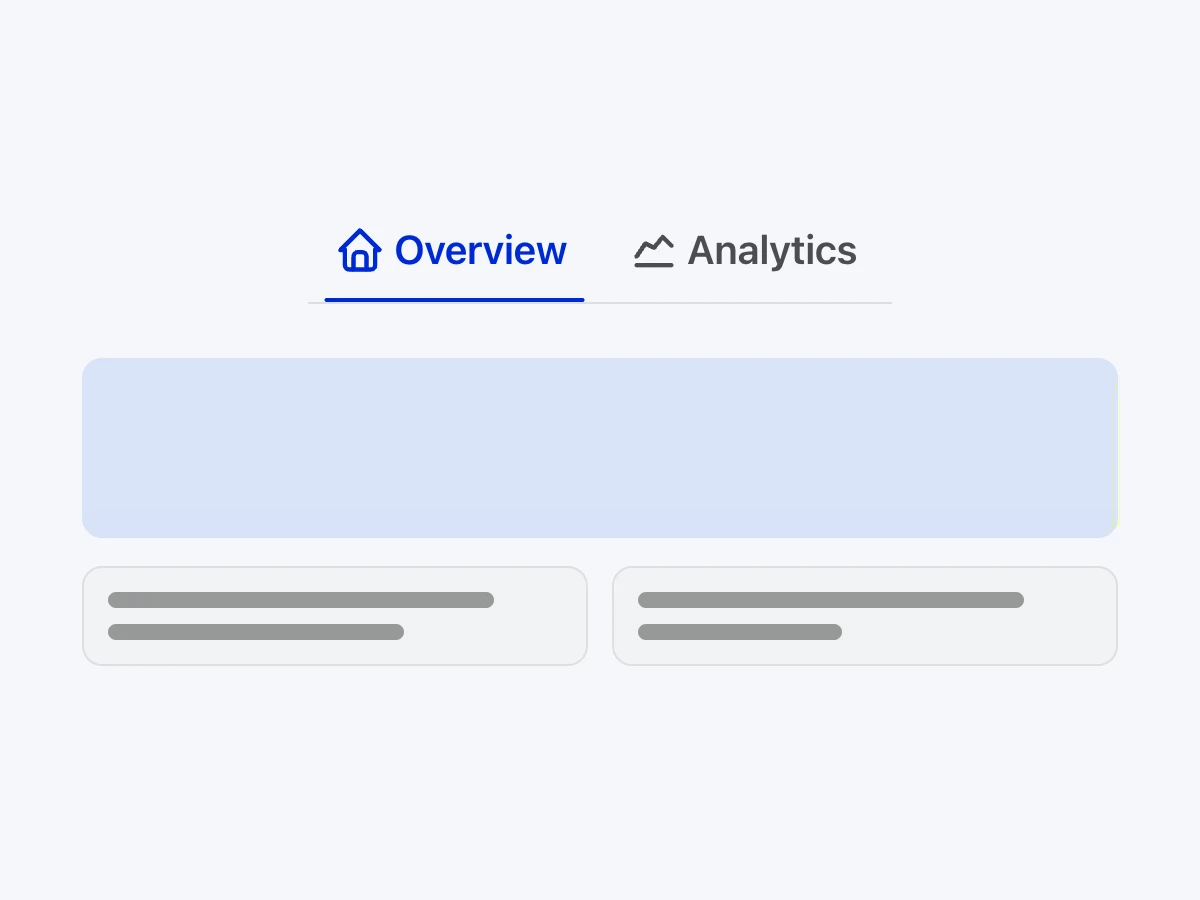Click the large blue banner panel

click(x=600, y=448)
